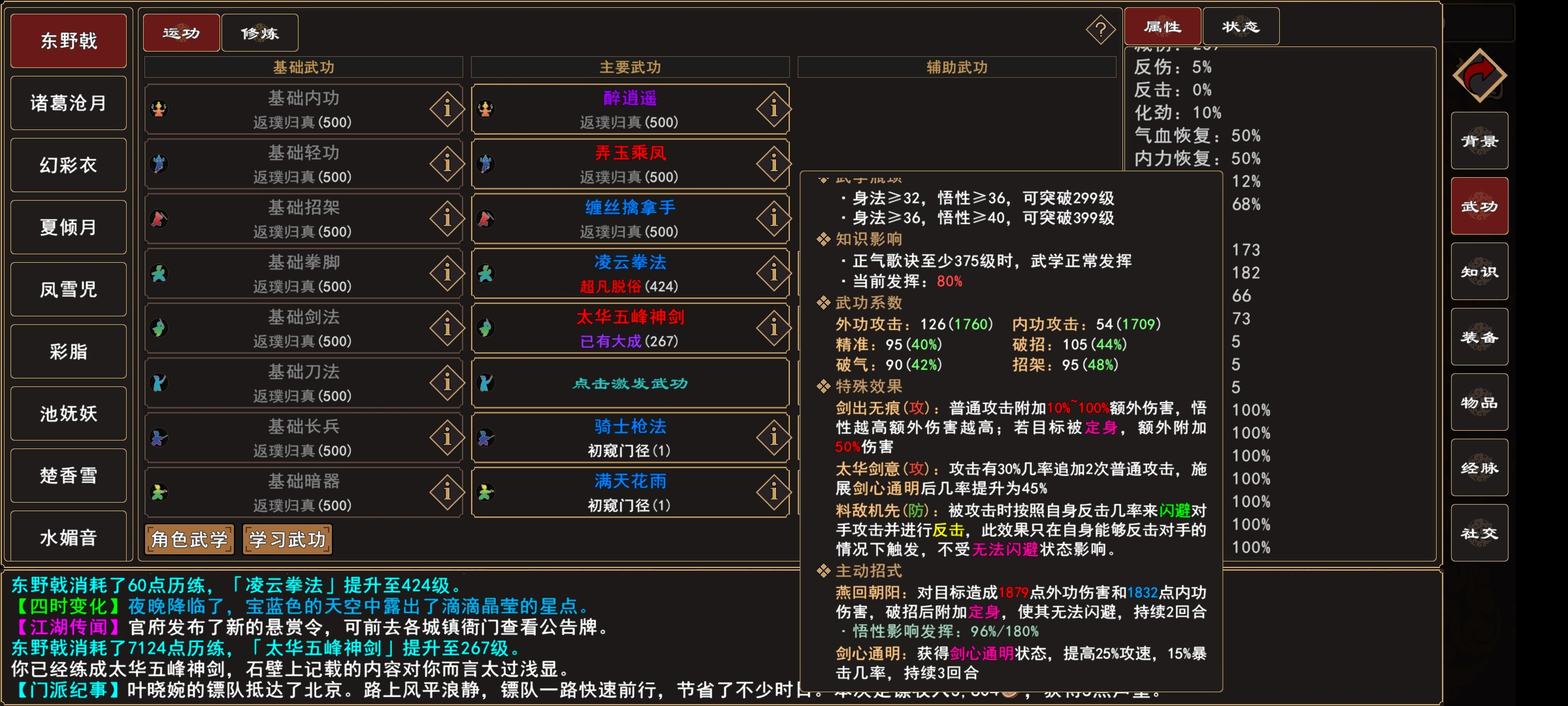
Task: Open the 社交 side menu
Action: (1480, 533)
